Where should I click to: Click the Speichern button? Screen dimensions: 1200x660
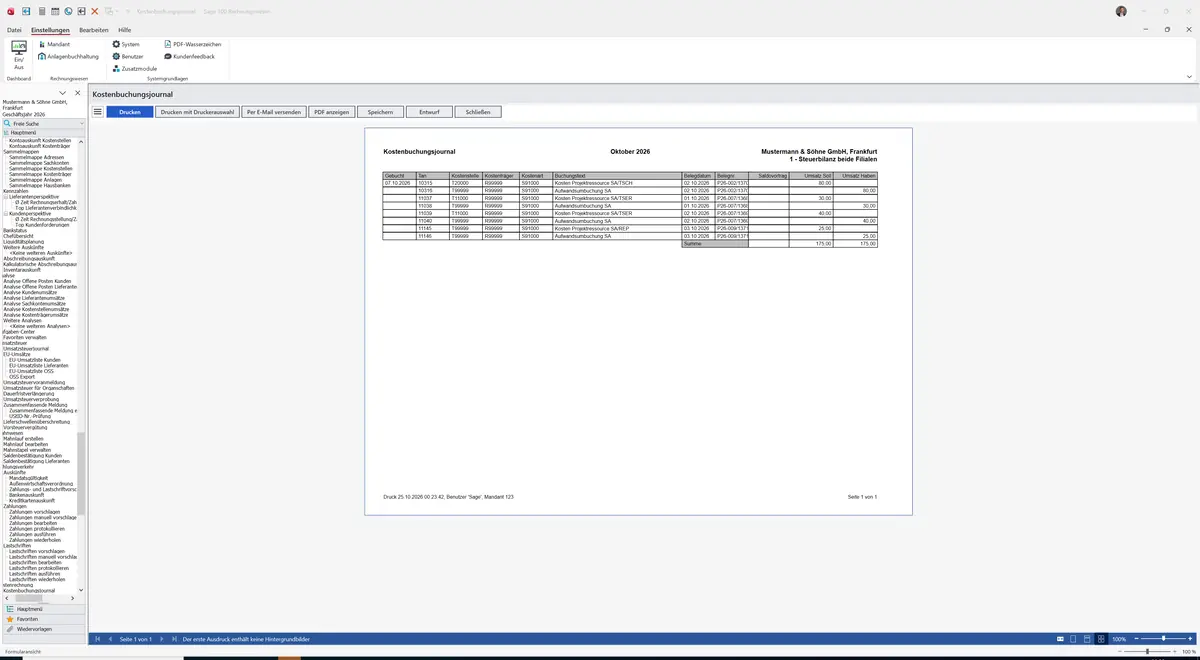pos(380,112)
